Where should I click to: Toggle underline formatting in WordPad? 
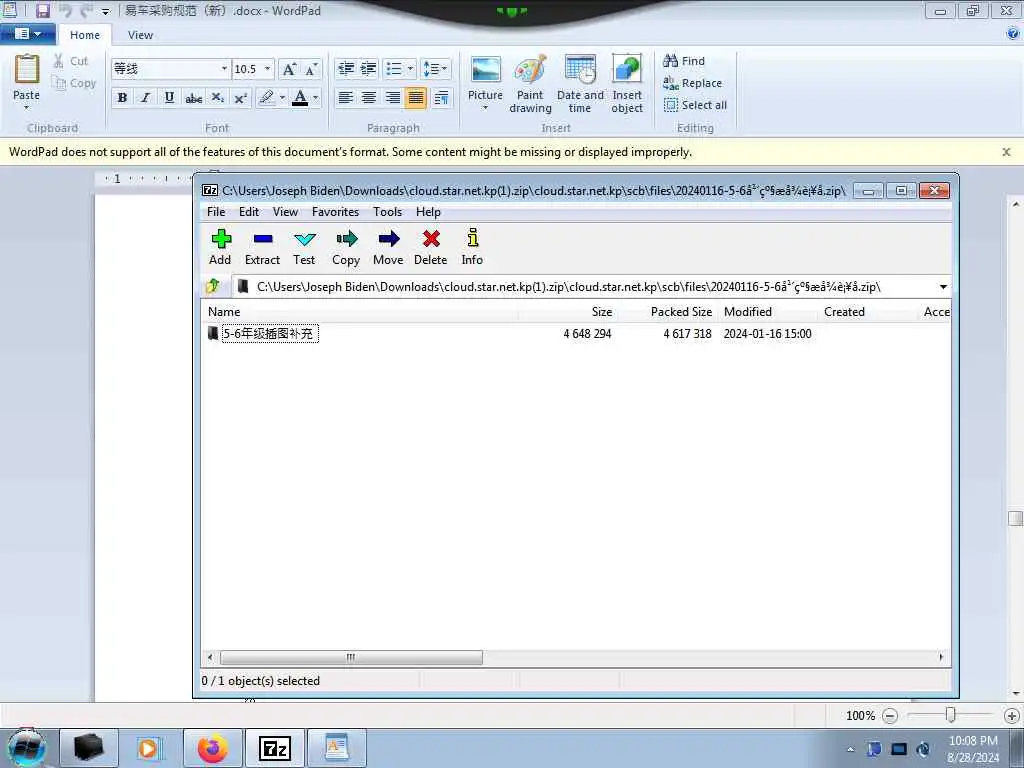pos(169,98)
